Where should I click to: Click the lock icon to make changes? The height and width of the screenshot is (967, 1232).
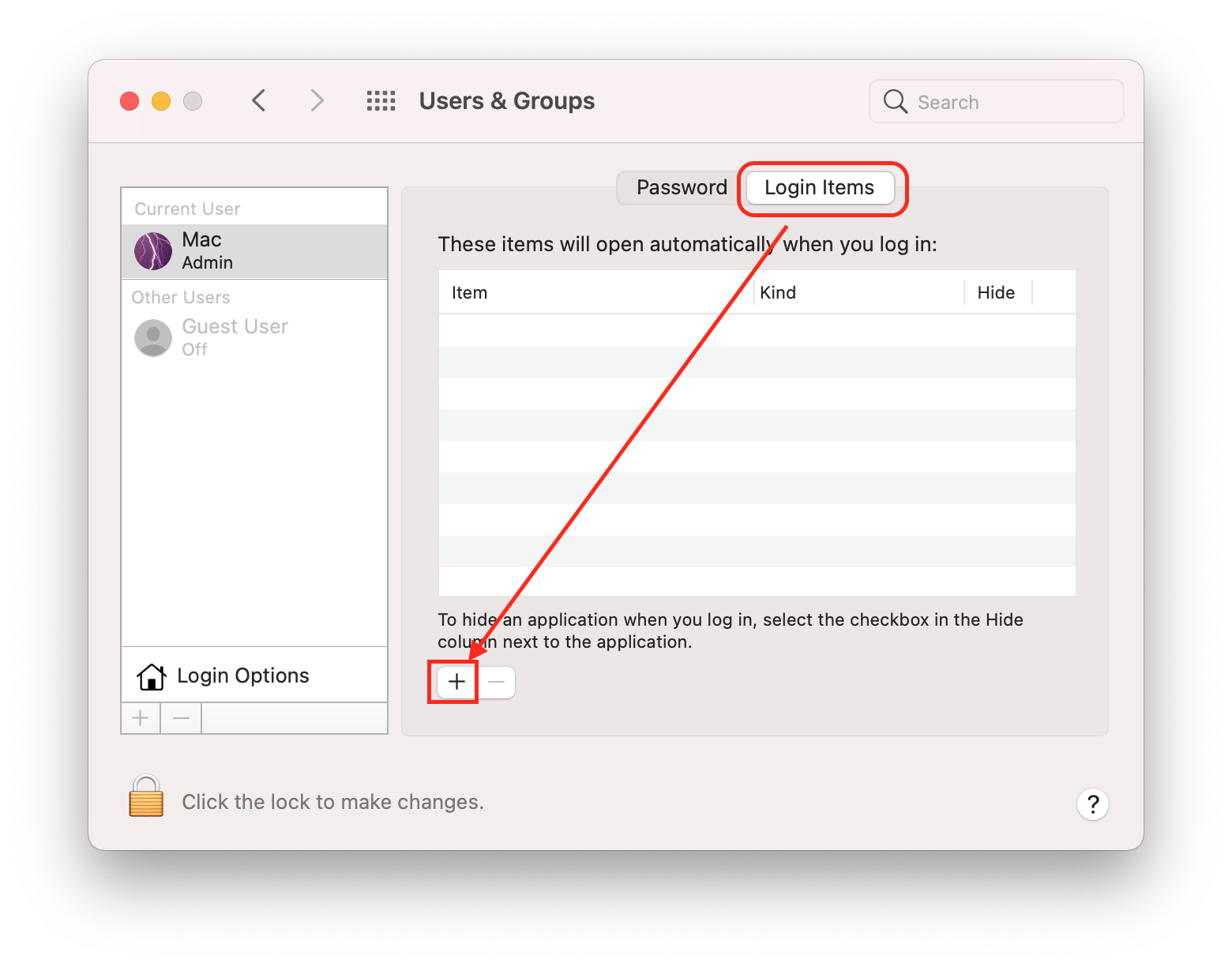pos(146,796)
